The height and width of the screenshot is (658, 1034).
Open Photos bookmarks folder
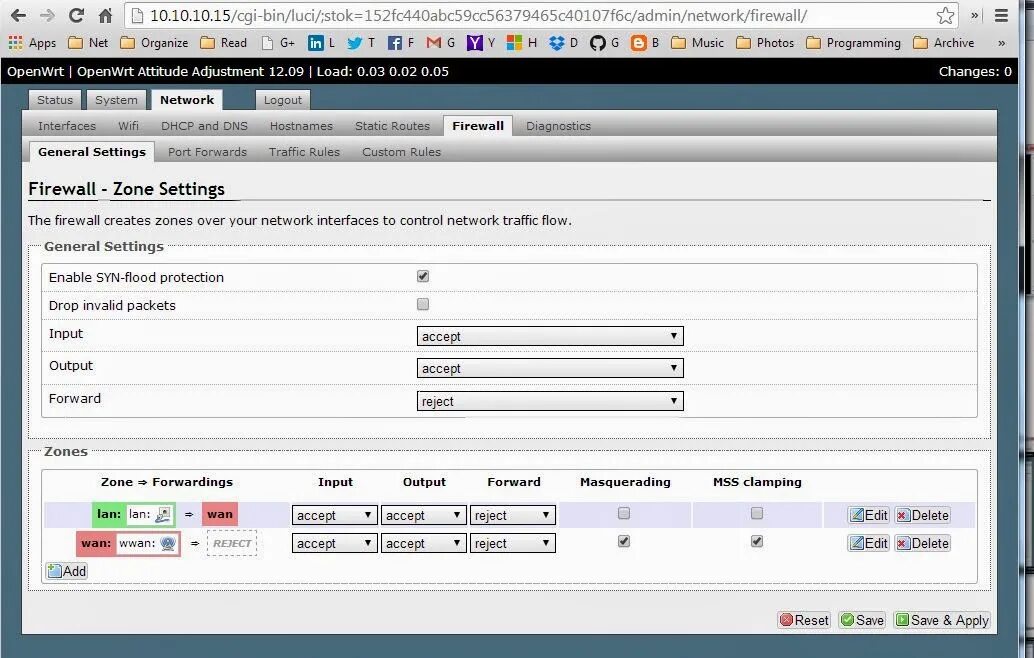pyautogui.click(x=765, y=43)
